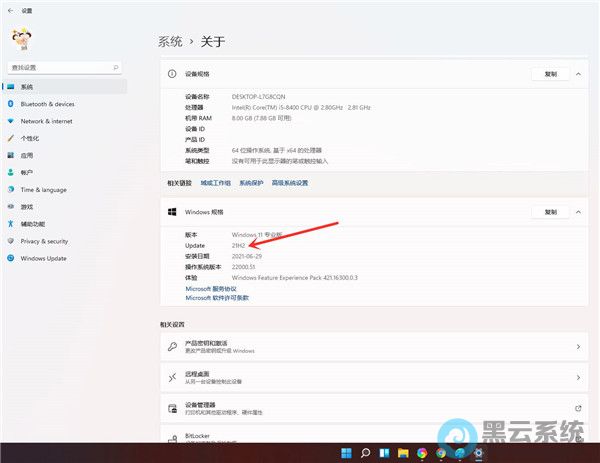Image resolution: width=600 pixels, height=463 pixels.
Task: Click the Bluetooth icon in sidebar
Action: (x=11, y=104)
